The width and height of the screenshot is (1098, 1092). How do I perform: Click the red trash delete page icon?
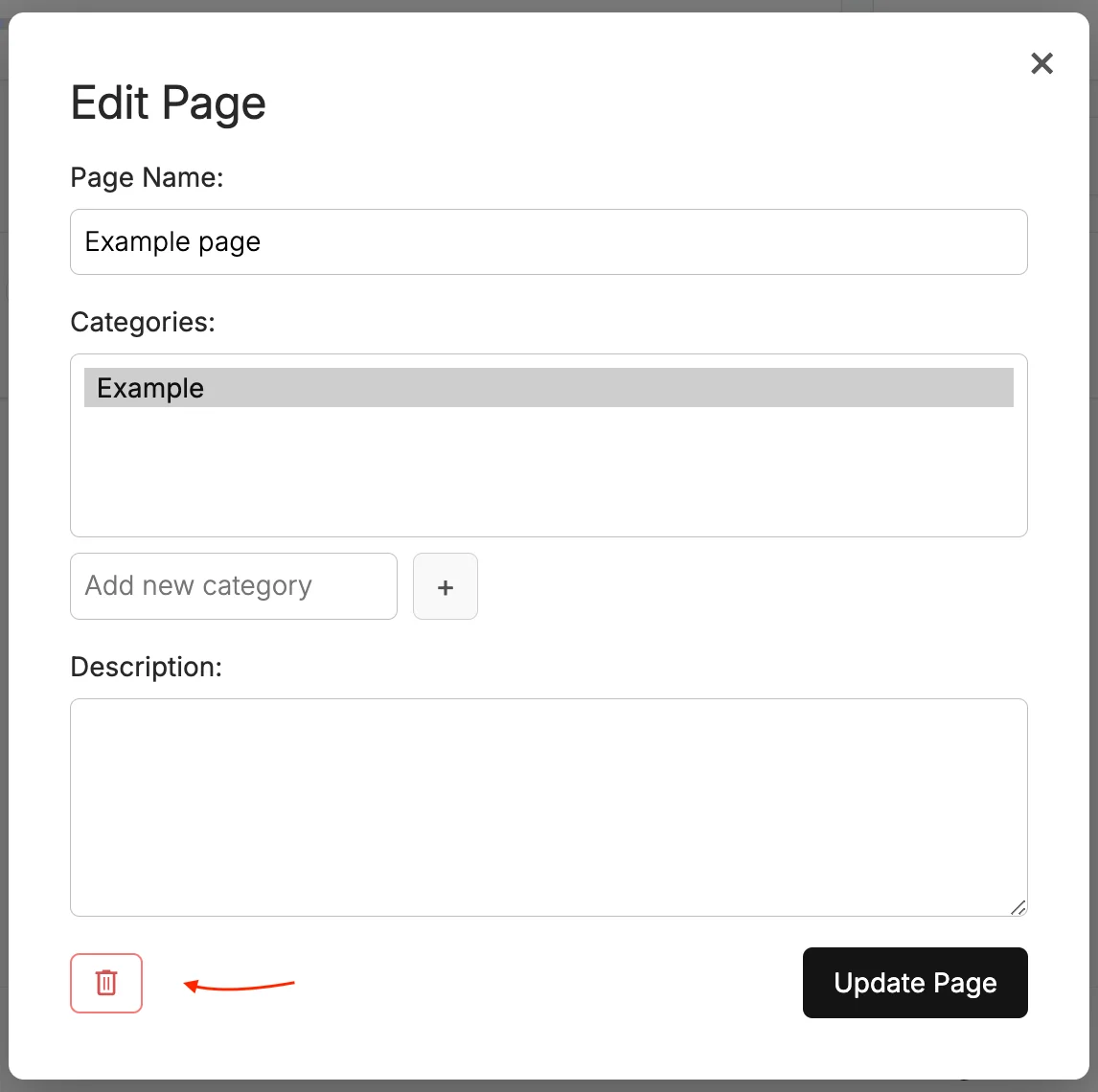tap(106, 983)
